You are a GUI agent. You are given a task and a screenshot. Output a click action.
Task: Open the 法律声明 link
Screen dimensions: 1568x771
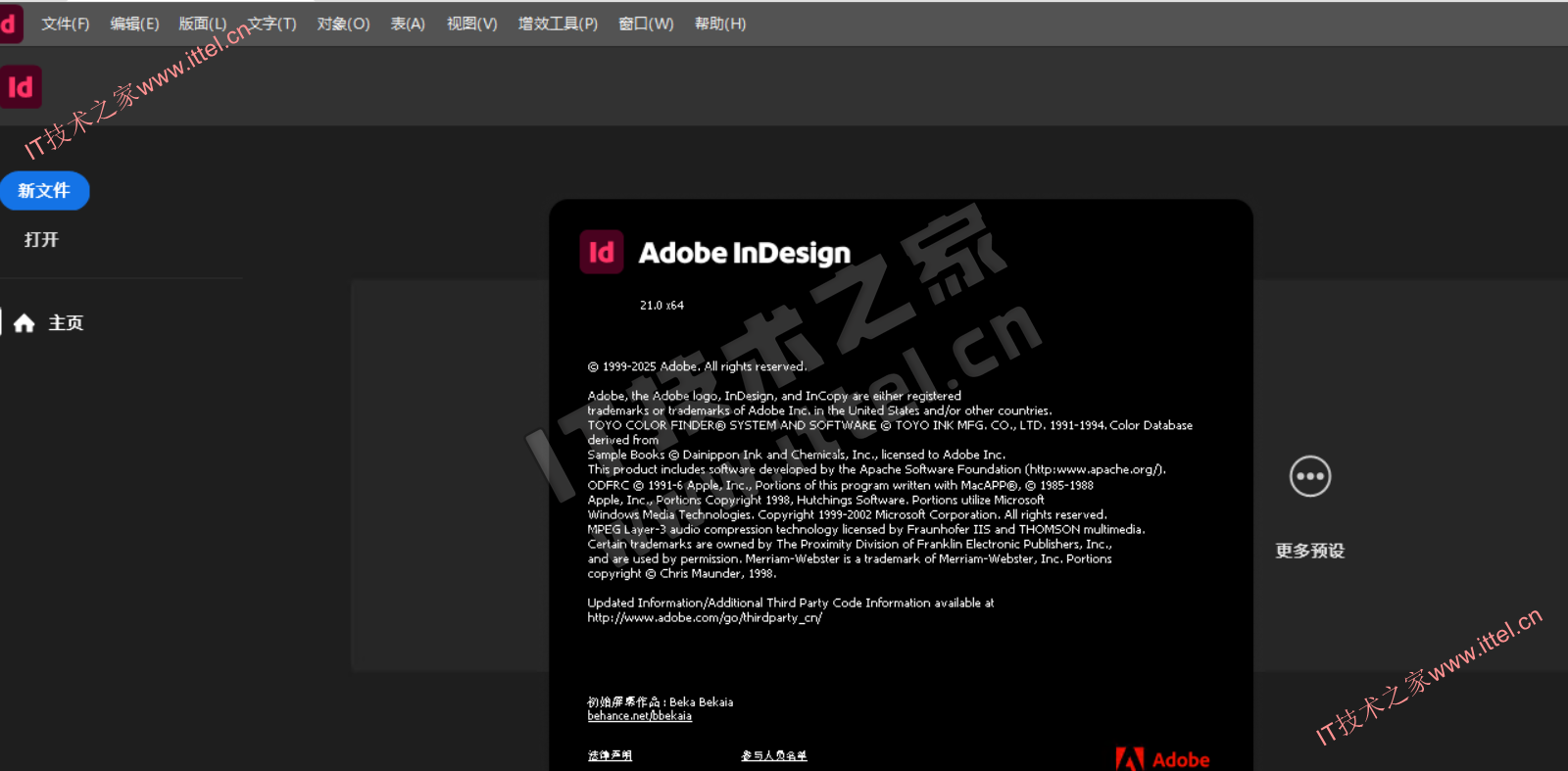point(610,755)
